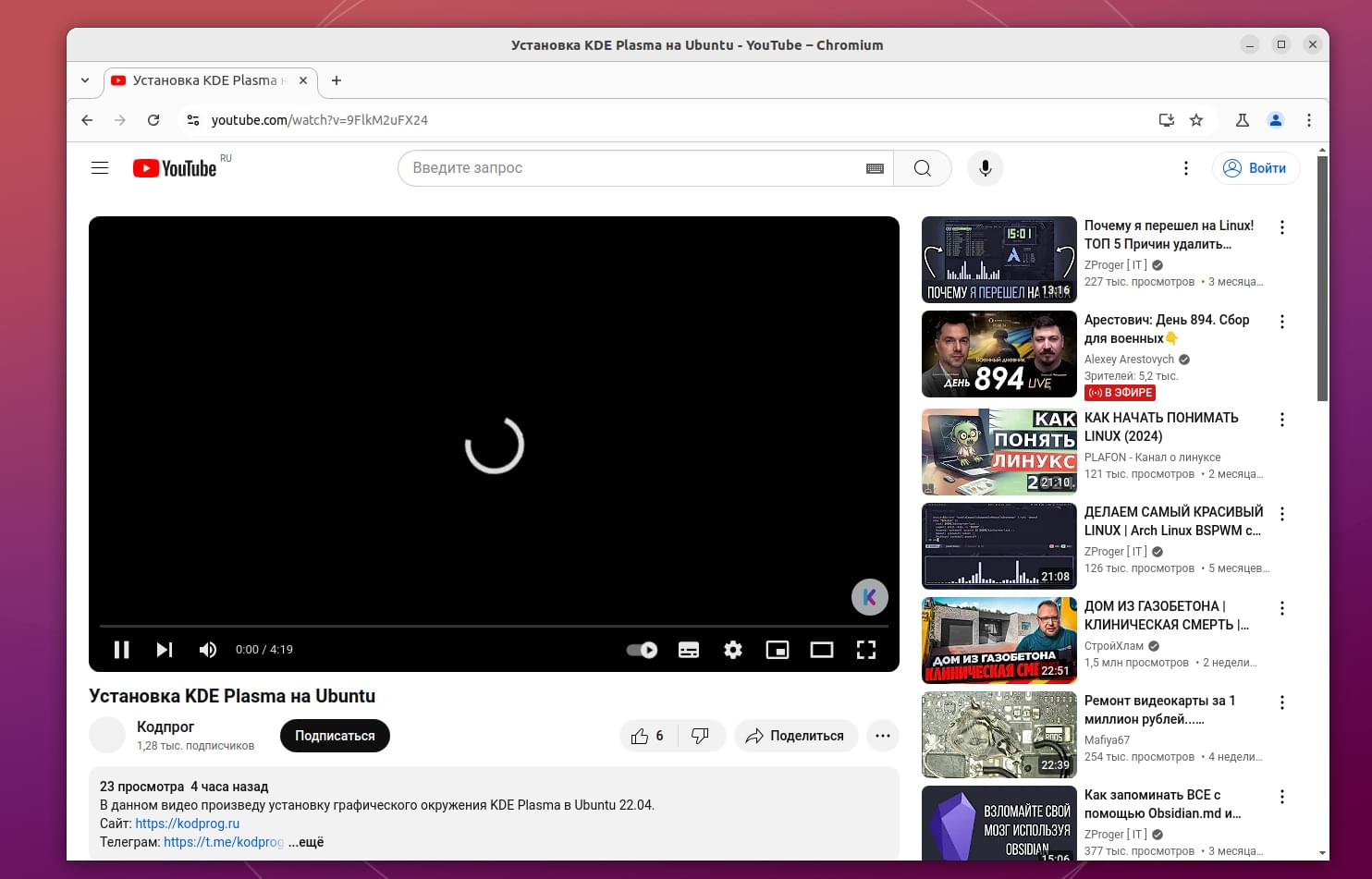The width and height of the screenshot is (1372, 879).
Task: Open options for Арестович День 894 video
Action: coord(1282,322)
